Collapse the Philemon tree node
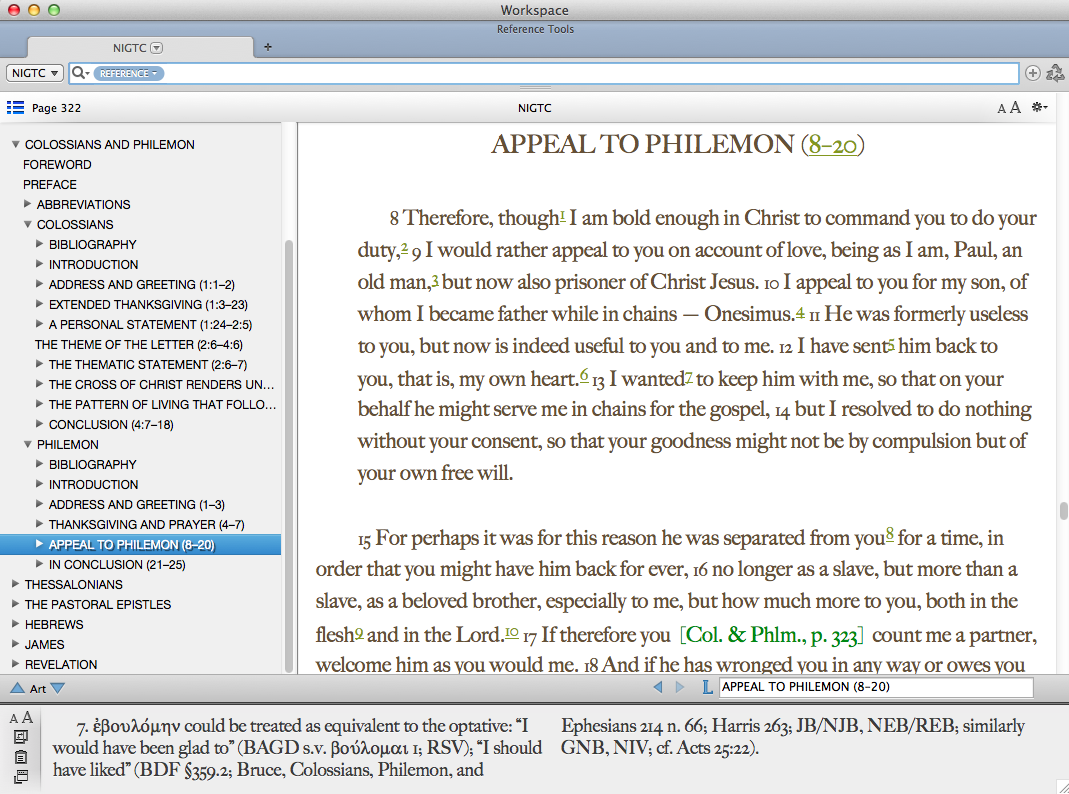This screenshot has width=1069, height=794. tap(27, 444)
